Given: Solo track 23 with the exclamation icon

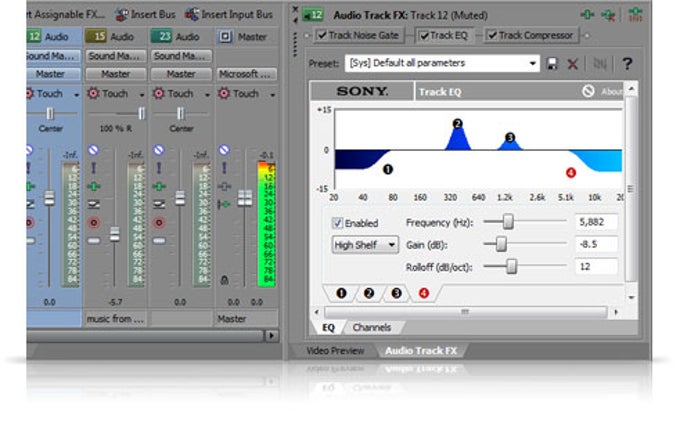Looking at the screenshot, I should 159,168.
